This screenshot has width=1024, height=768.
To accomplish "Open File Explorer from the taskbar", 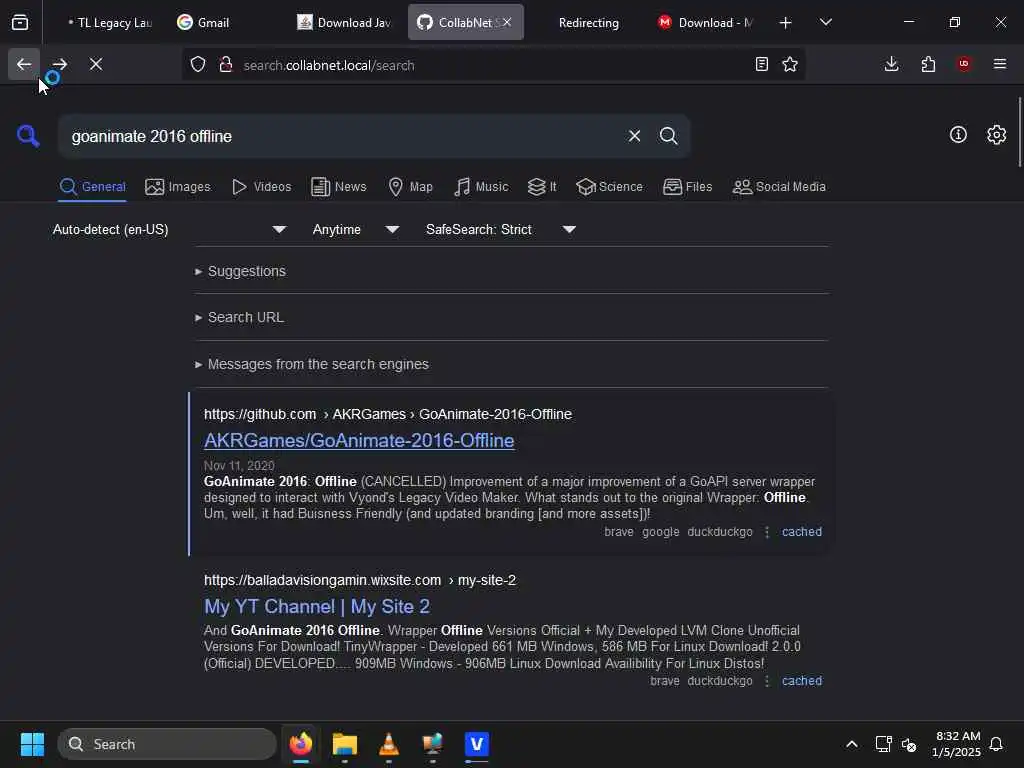I will pos(345,744).
